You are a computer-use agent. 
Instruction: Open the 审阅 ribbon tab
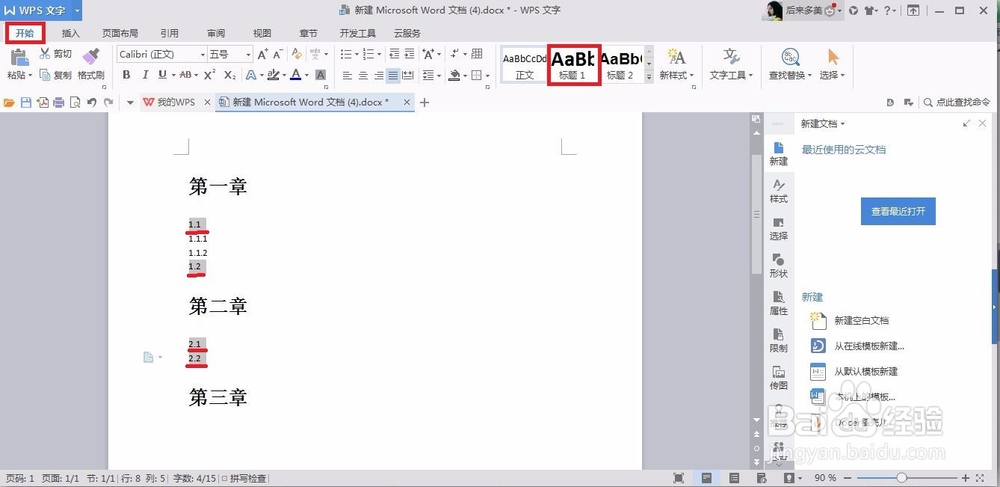click(x=216, y=33)
